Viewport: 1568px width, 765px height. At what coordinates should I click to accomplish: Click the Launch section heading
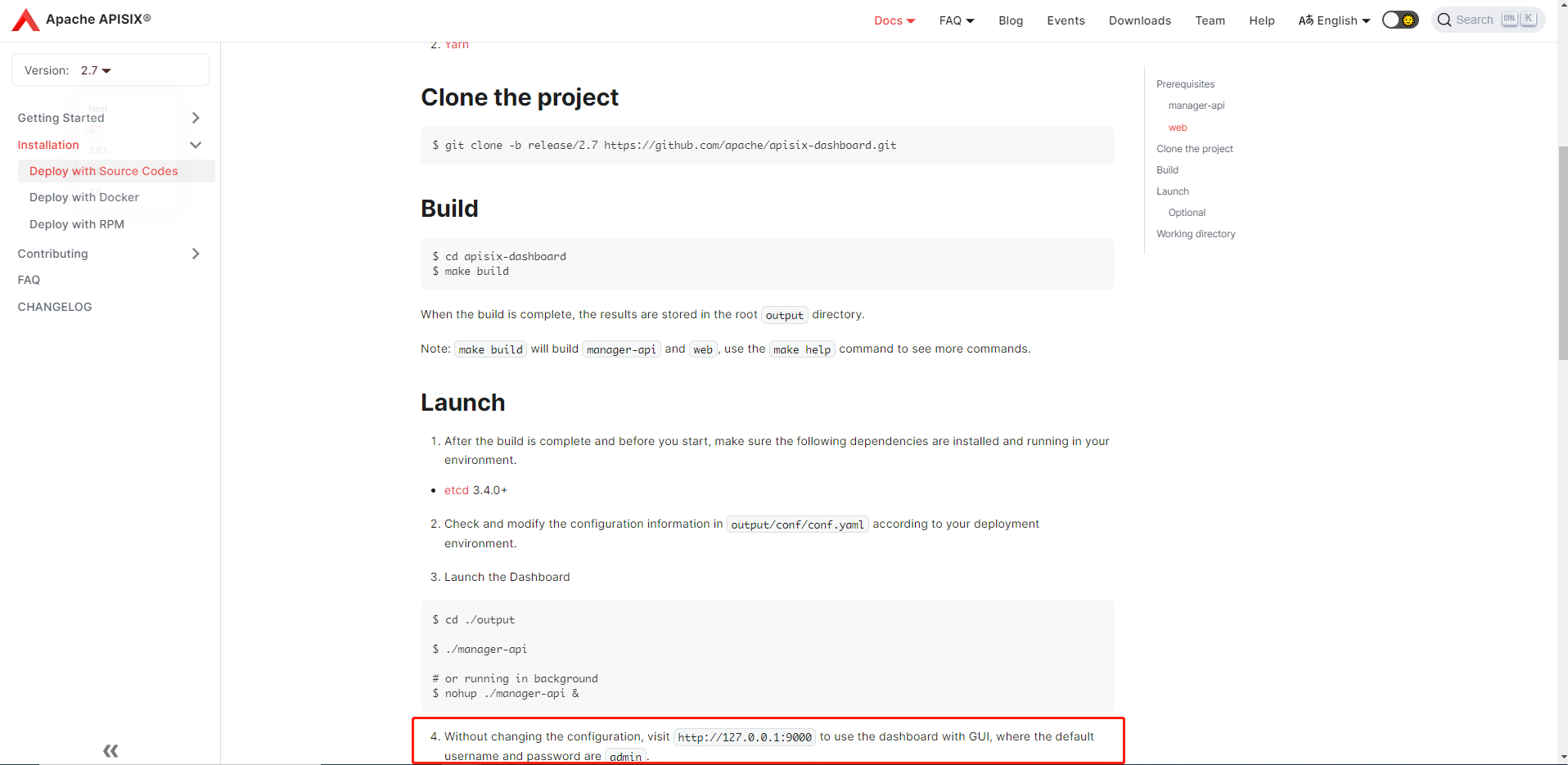[x=462, y=403]
